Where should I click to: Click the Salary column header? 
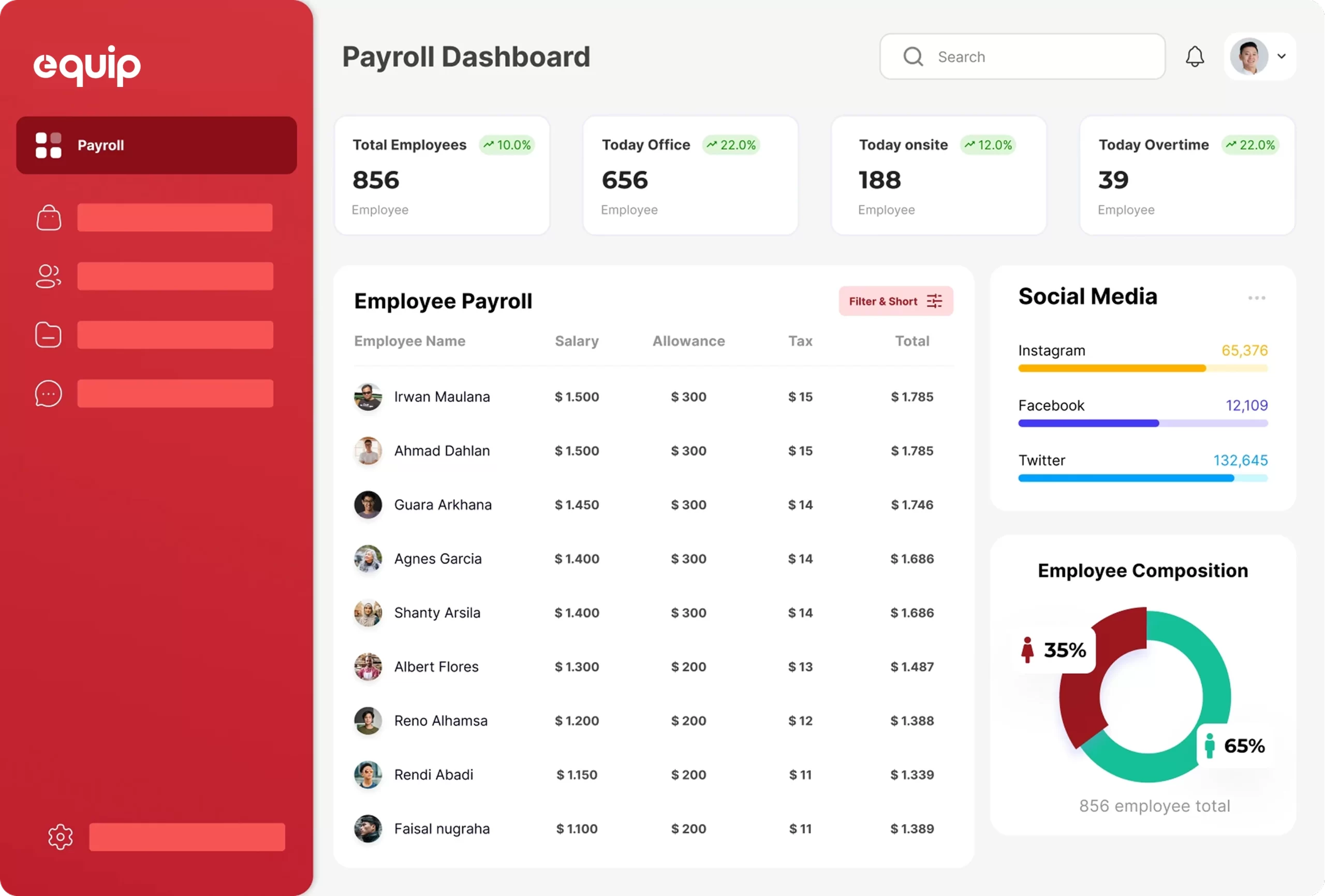[577, 341]
